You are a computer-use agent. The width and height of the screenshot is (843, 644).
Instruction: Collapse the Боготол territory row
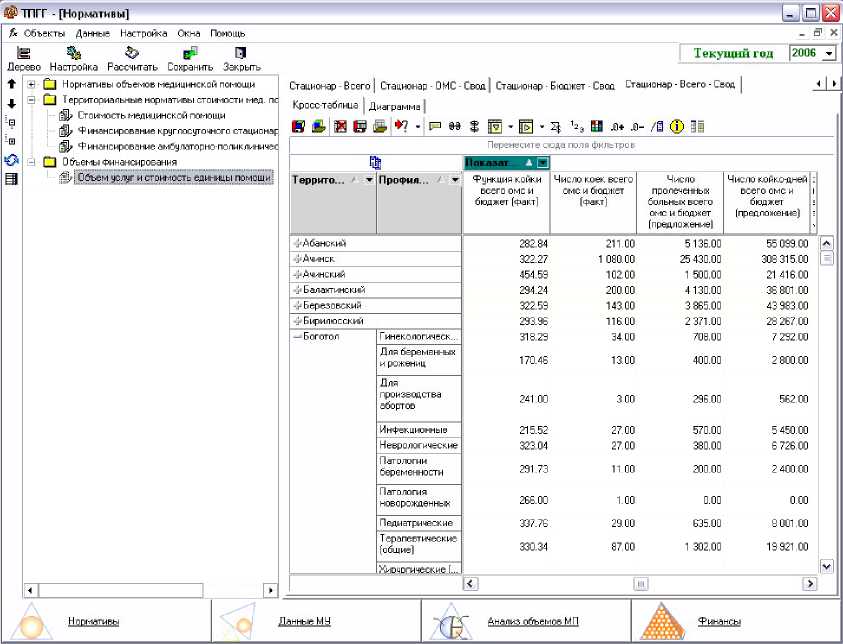pos(297,336)
